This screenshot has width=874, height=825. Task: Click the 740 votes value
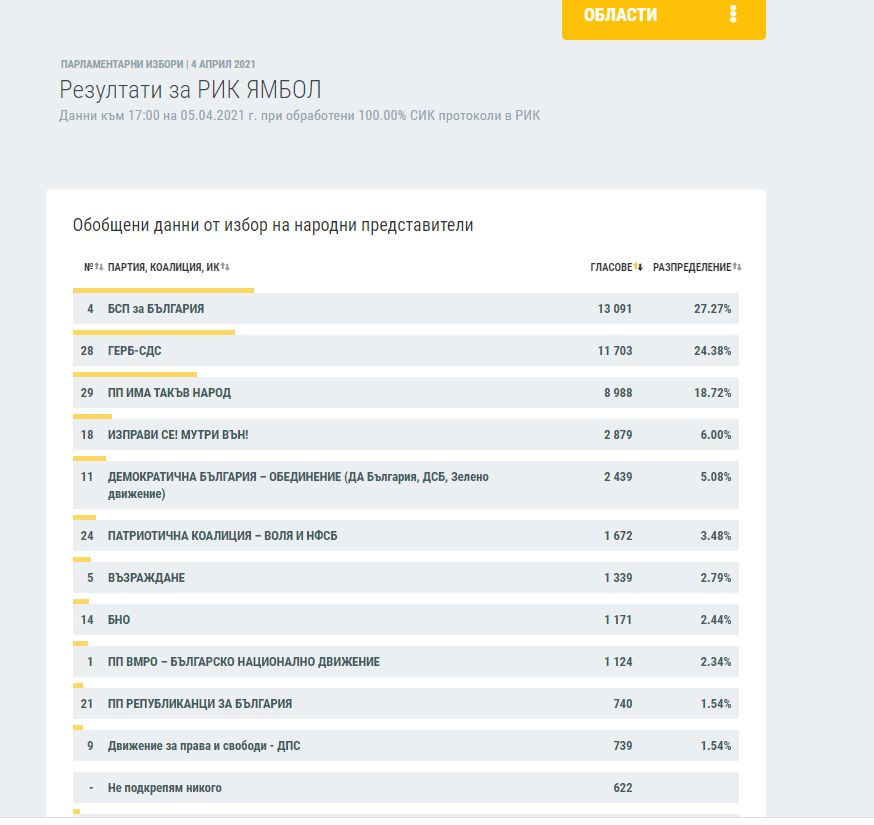click(623, 704)
